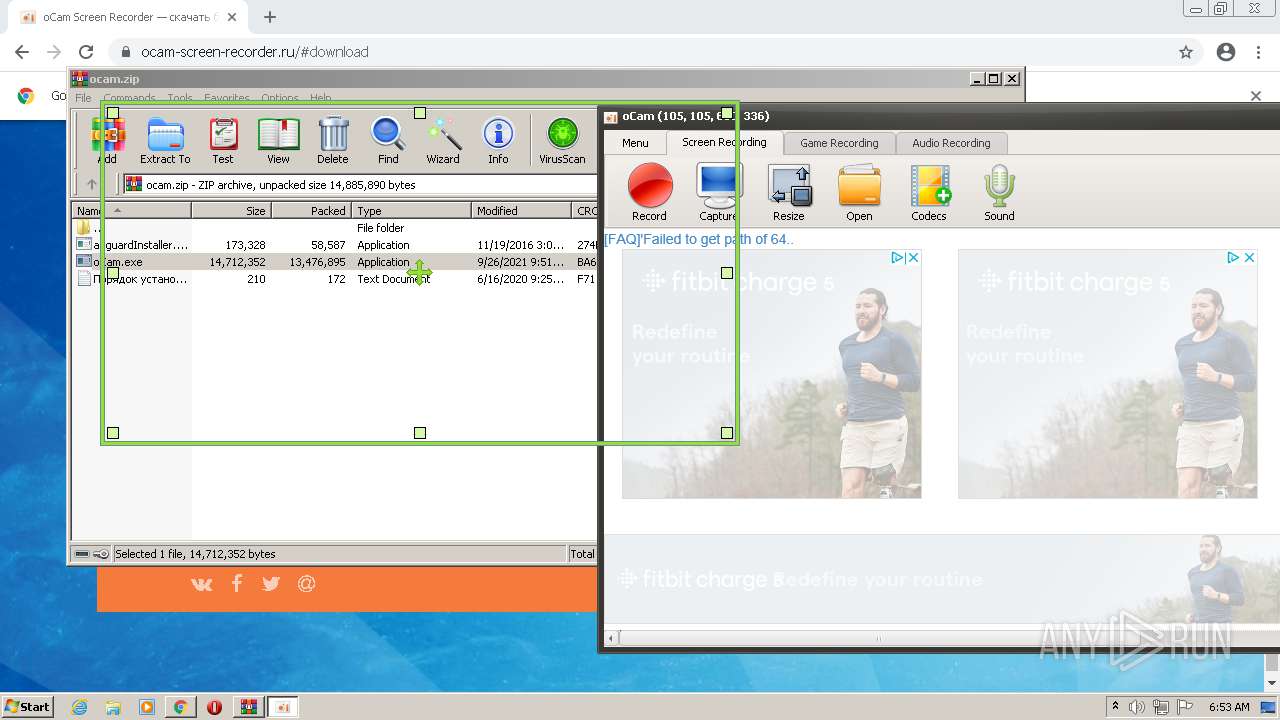Select the ocam.exe file row
The width and height of the screenshot is (1280, 720).
click(335, 262)
